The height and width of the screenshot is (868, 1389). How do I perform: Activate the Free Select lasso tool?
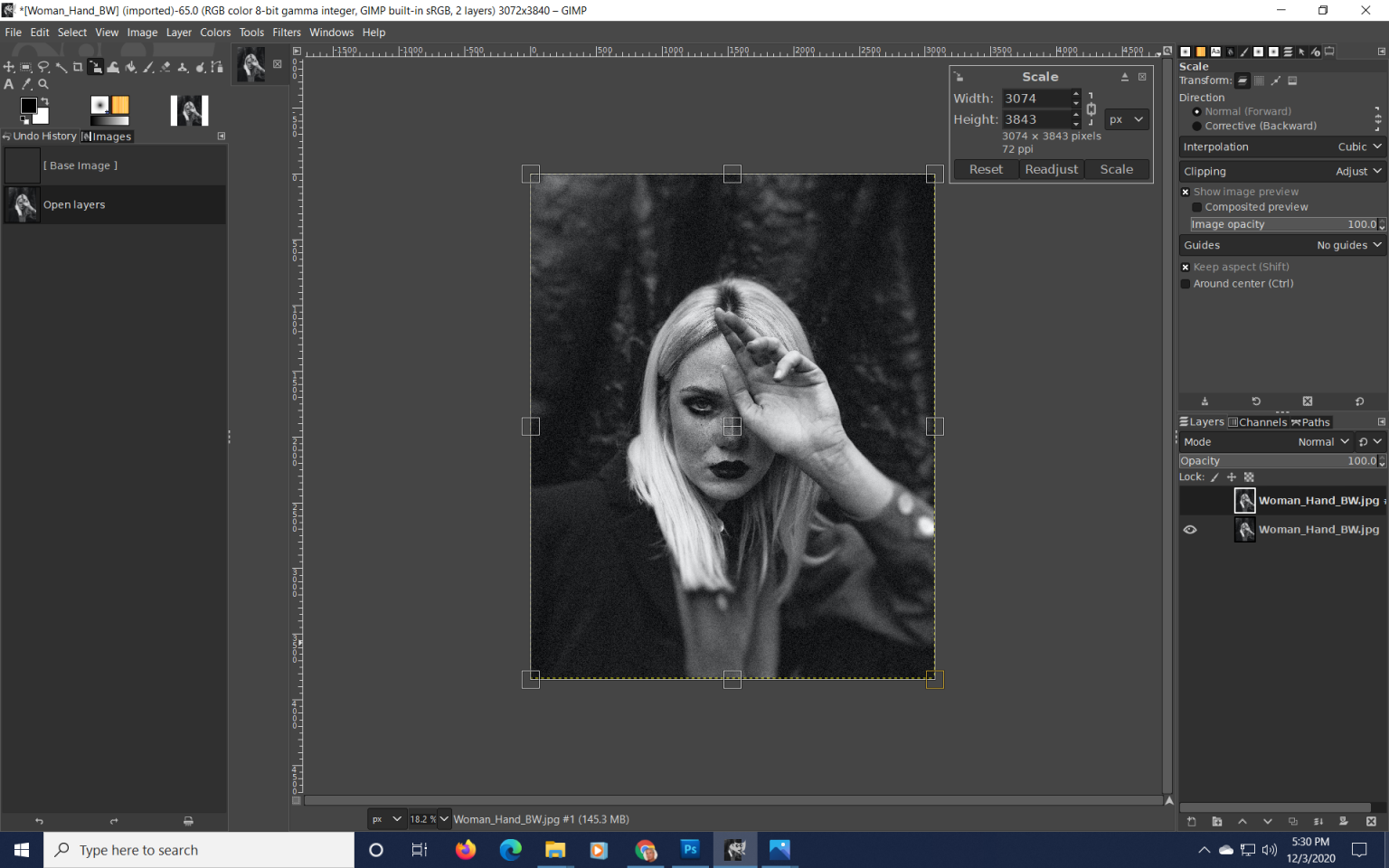pyautogui.click(x=43, y=67)
